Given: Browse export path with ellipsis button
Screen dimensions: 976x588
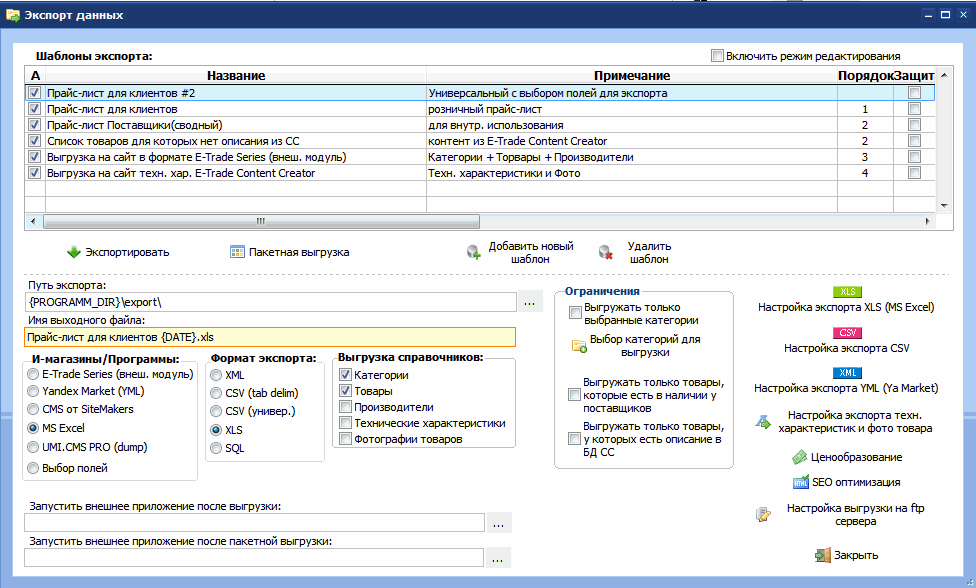Looking at the screenshot, I should (x=530, y=302).
